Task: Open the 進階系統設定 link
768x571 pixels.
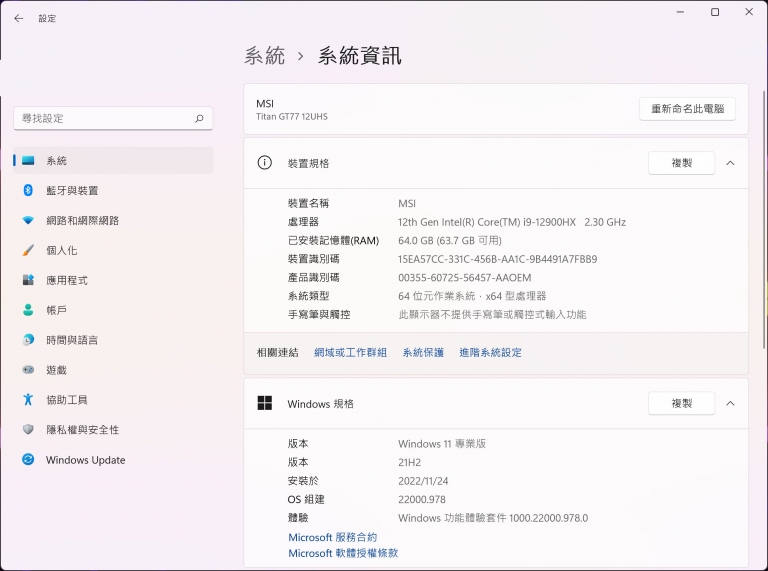Action: pyautogui.click(x=490, y=353)
